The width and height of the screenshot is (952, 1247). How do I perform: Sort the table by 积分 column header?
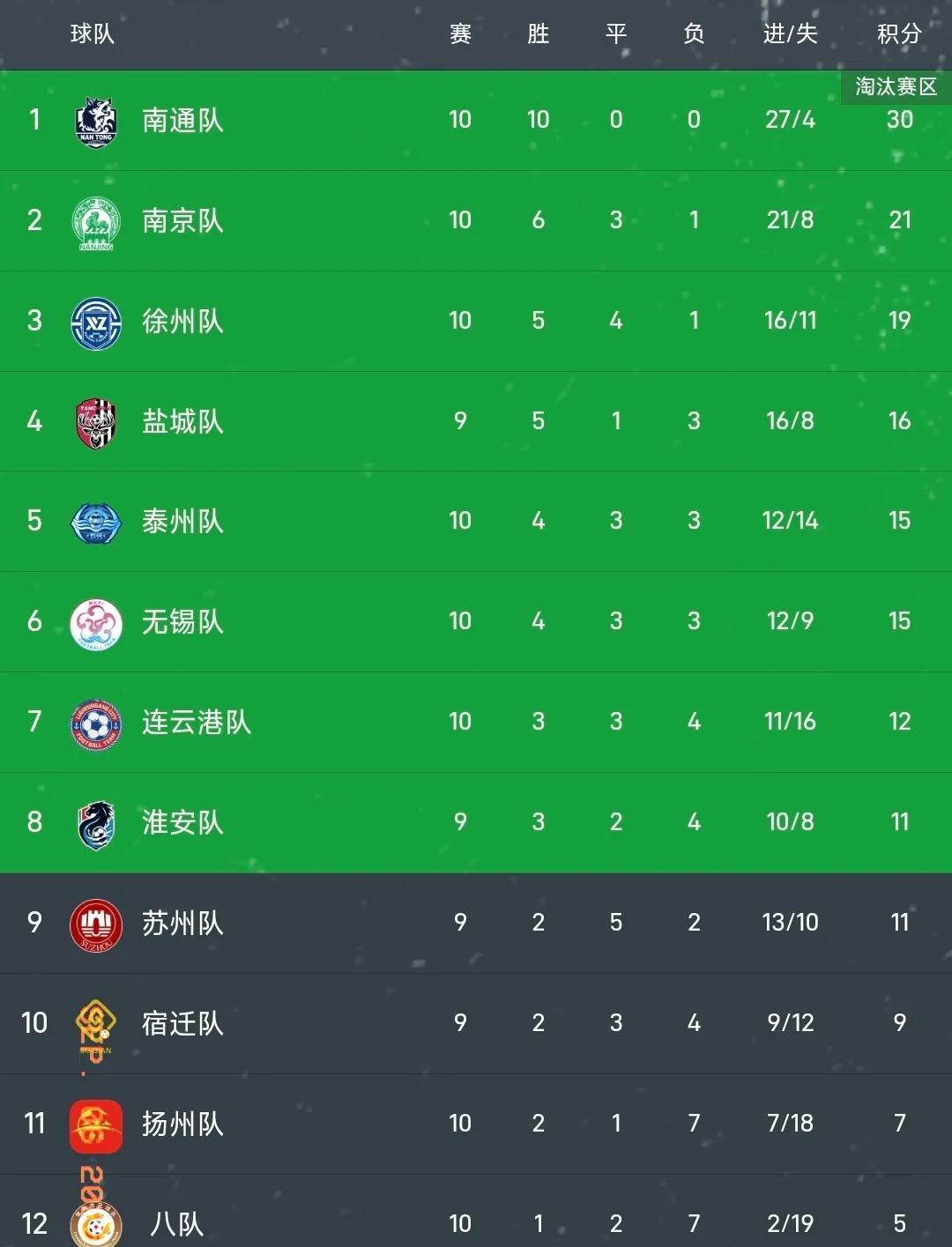coord(900,34)
